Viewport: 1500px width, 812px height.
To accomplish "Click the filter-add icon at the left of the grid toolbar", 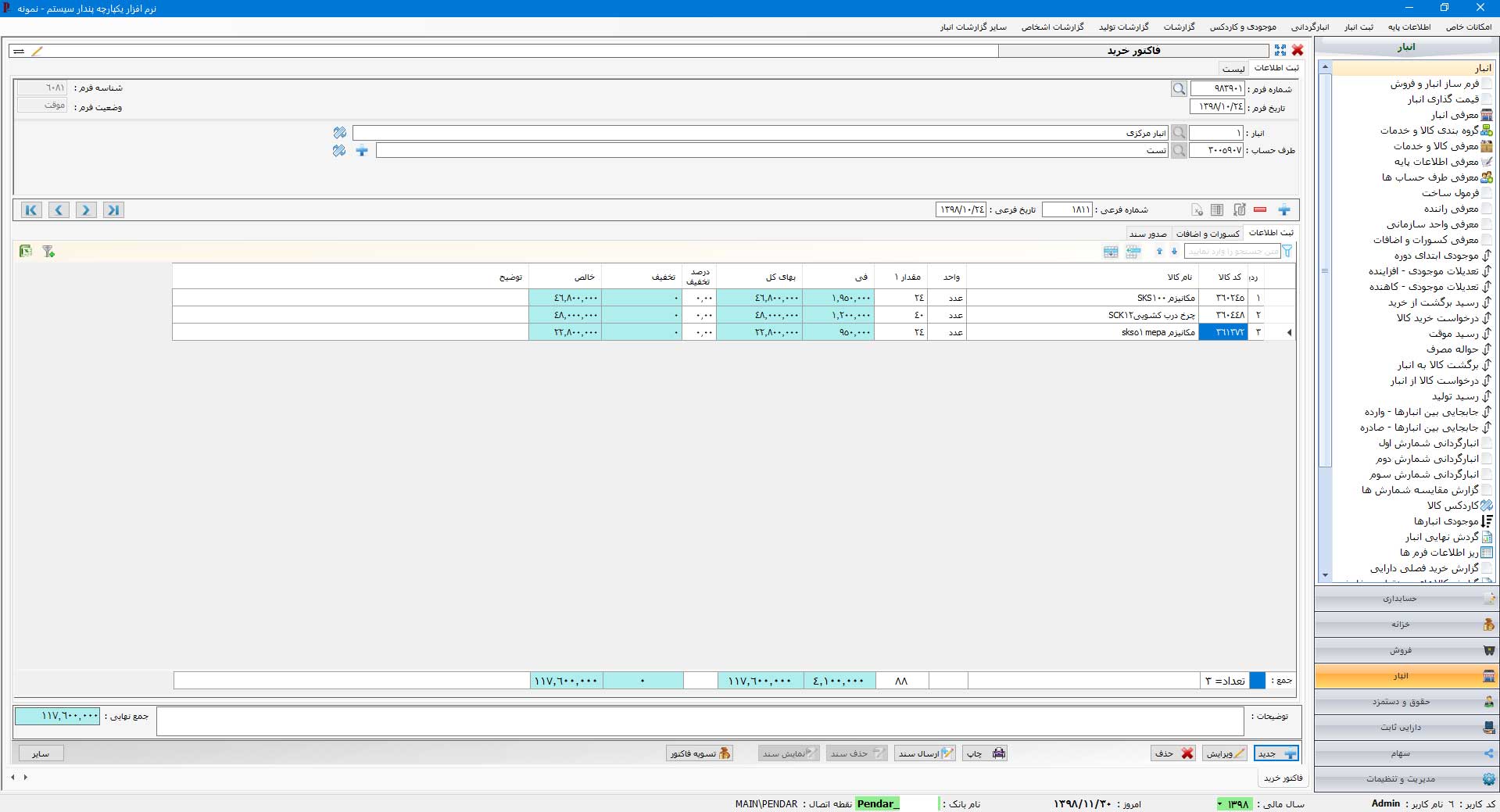I will 48,251.
